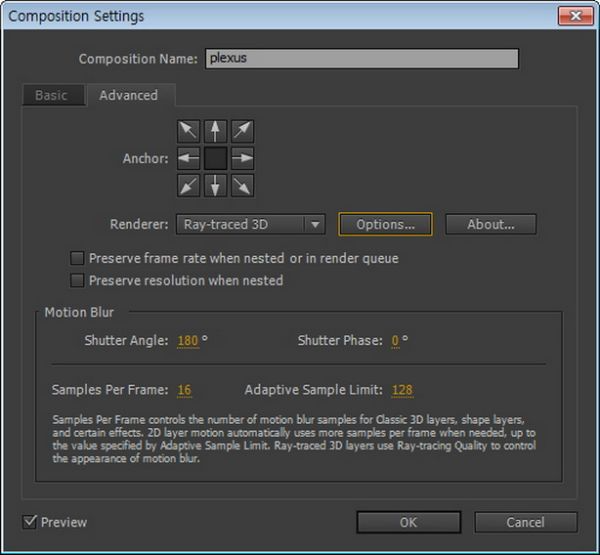Image resolution: width=600 pixels, height=555 pixels.
Task: Set anchor to middle-right arrow
Action: (243, 158)
